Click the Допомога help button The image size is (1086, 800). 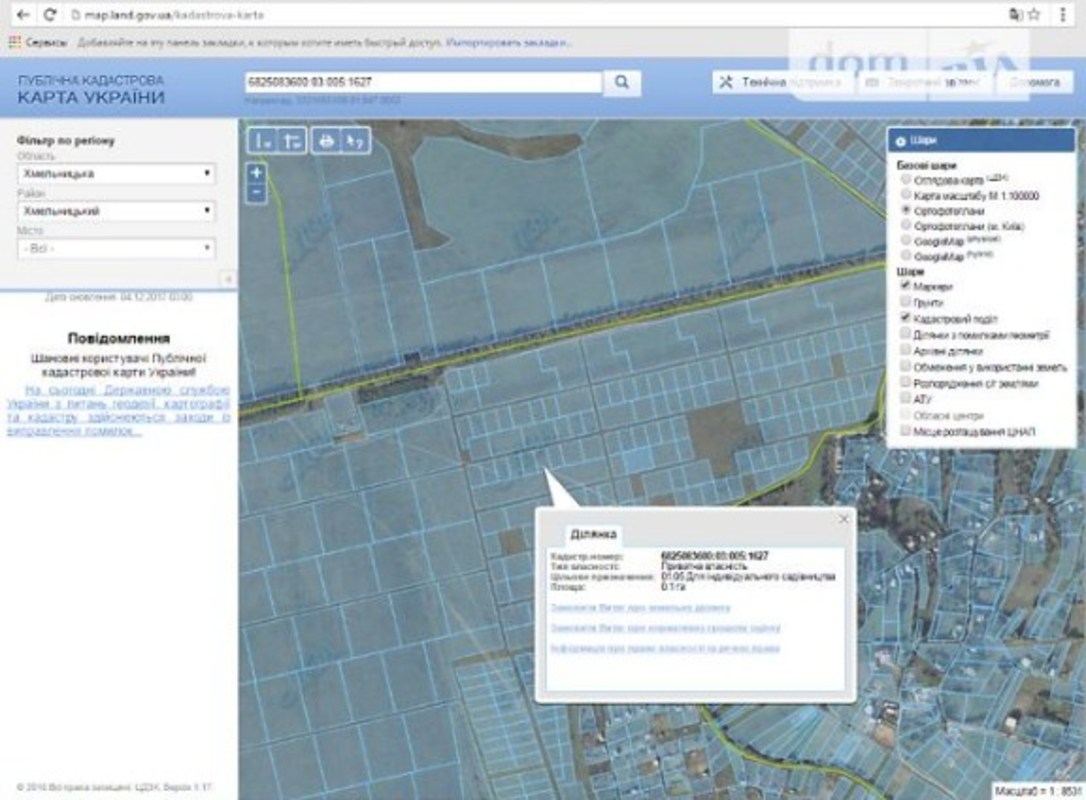[1034, 82]
